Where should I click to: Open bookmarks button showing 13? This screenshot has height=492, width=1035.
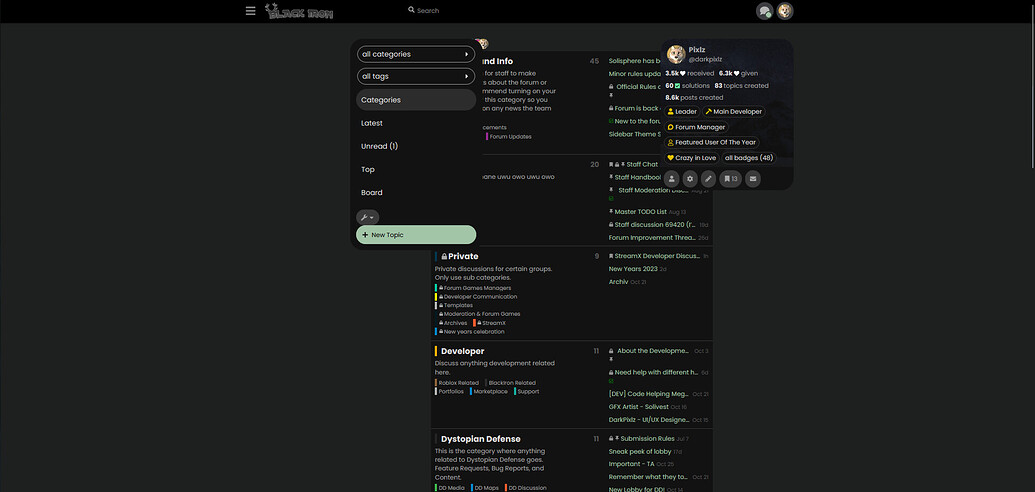coord(730,178)
